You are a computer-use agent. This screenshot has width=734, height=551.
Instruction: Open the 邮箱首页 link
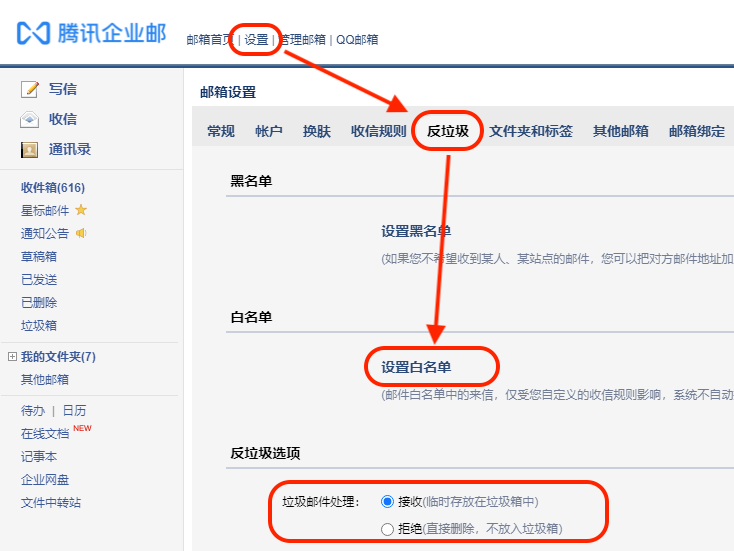click(x=209, y=40)
